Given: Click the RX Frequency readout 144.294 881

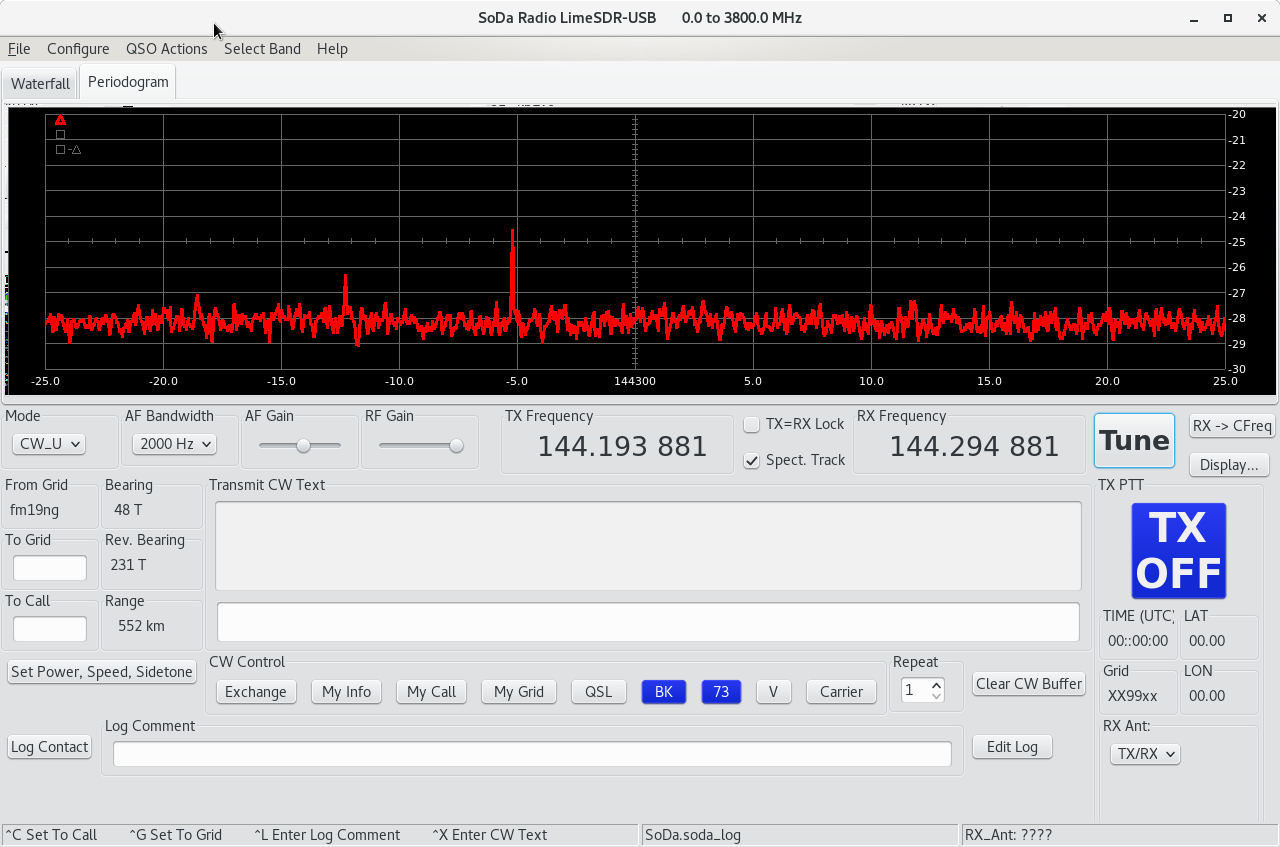Looking at the screenshot, I should [974, 447].
